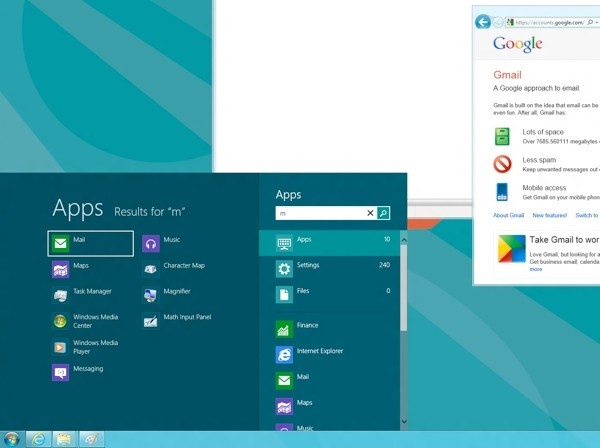The image size is (600, 448).
Task: Search within Internet Explorer icon in sidebar
Action: point(284,355)
